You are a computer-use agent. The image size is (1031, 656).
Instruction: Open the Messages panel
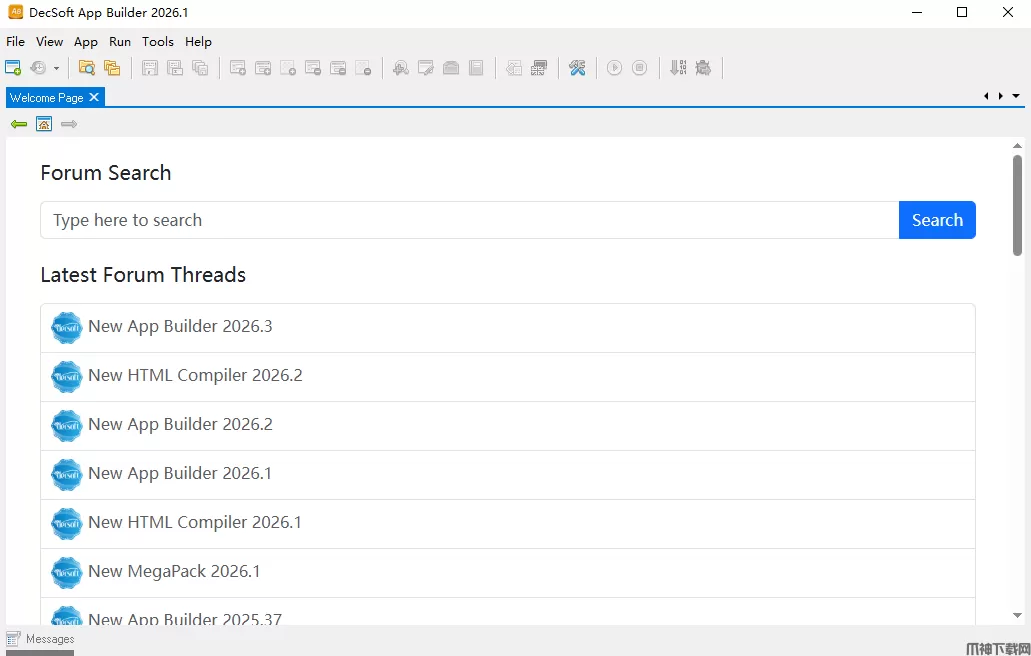coord(40,639)
